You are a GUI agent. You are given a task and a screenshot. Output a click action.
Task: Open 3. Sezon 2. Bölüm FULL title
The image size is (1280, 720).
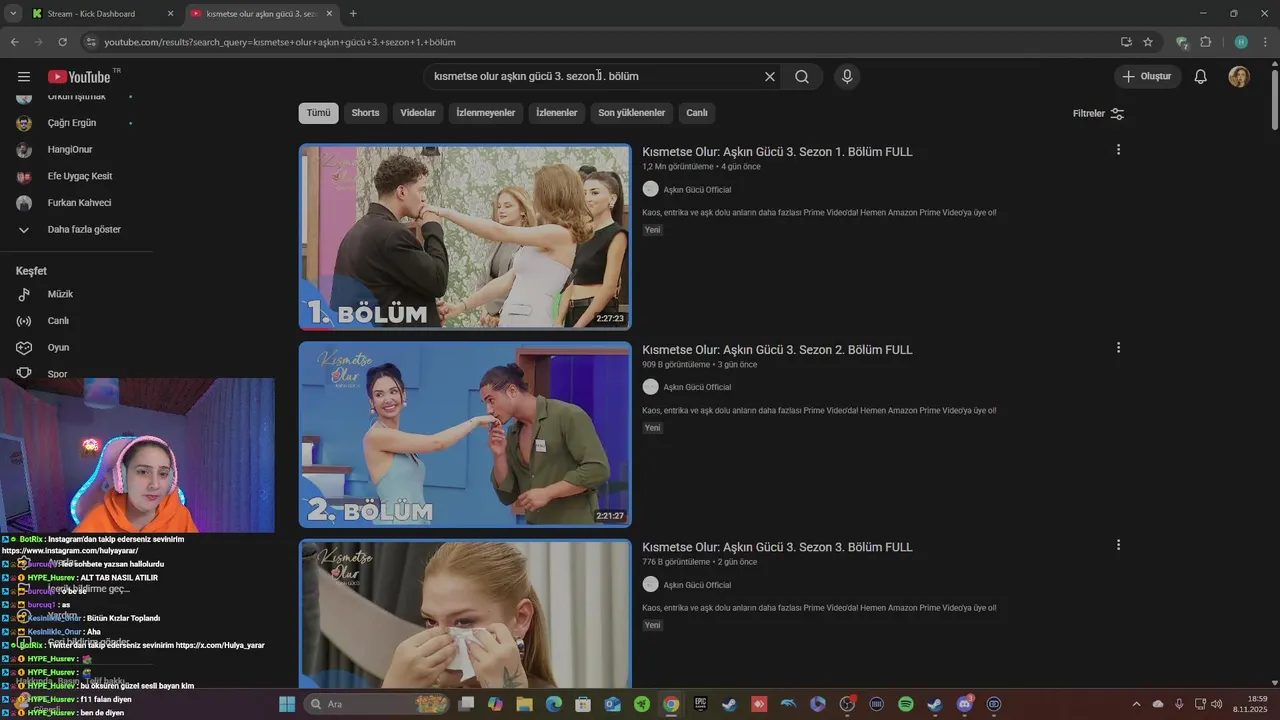777,350
